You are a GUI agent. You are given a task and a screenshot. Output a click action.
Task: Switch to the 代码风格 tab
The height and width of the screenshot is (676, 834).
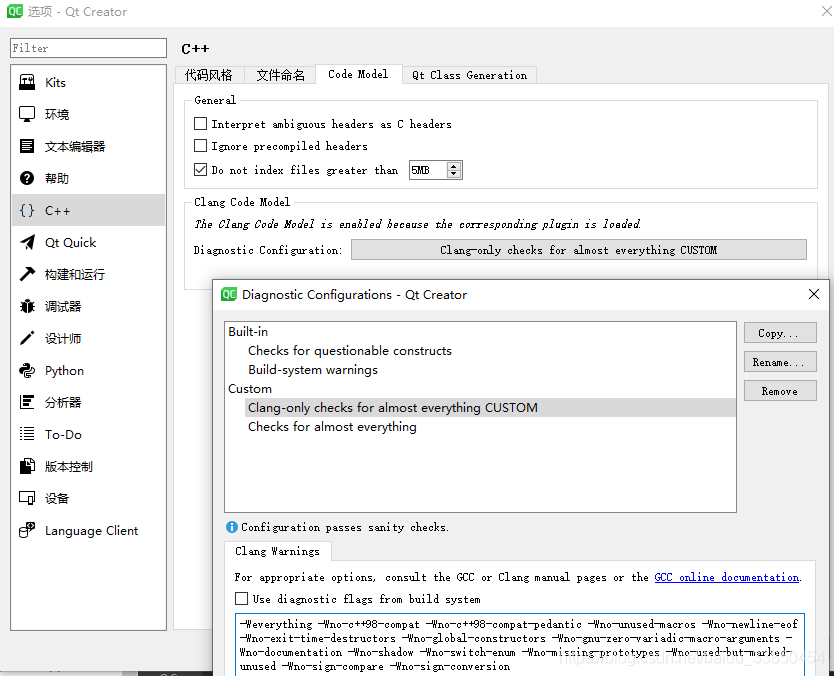(209, 75)
